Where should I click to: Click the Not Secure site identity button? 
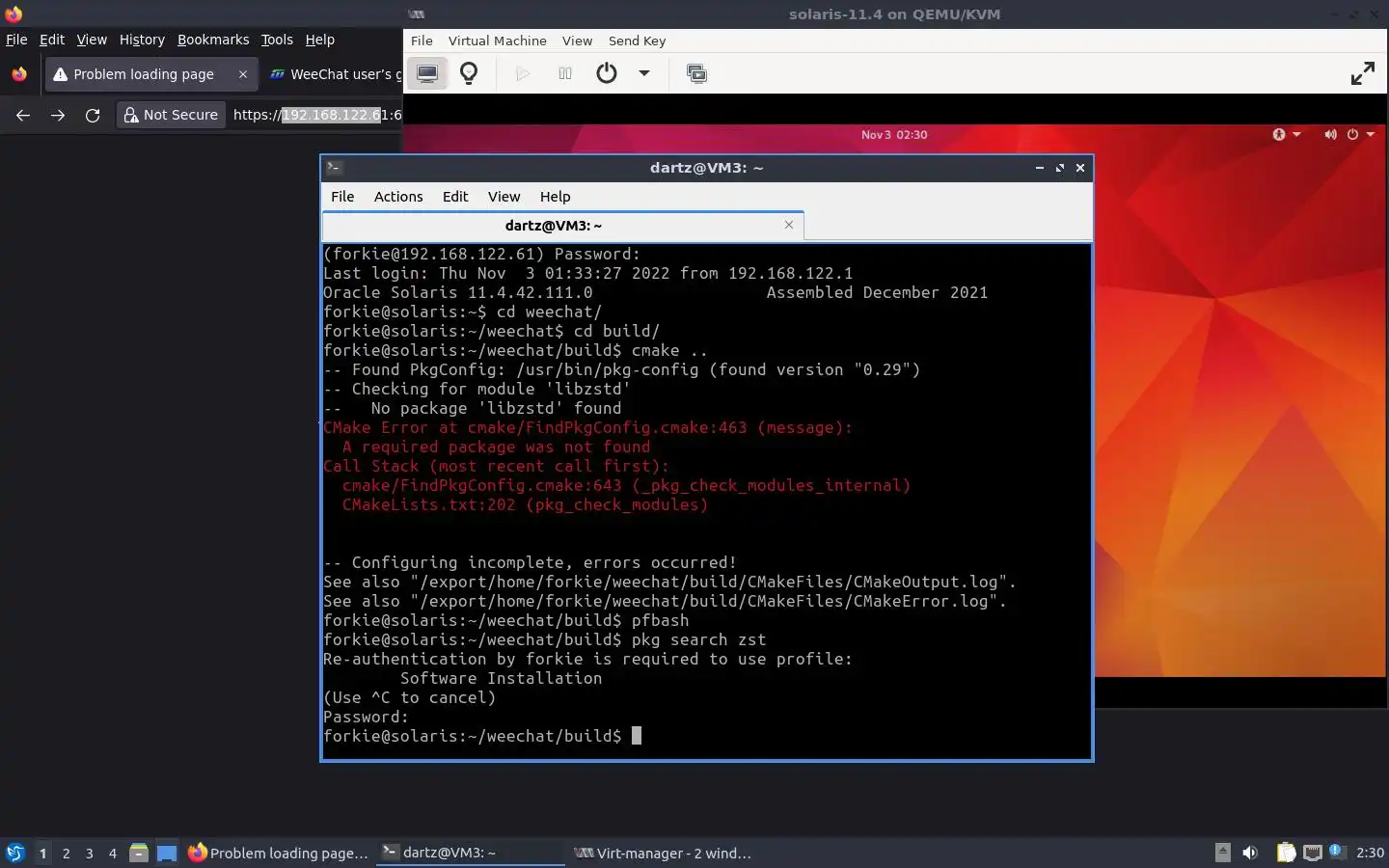[x=171, y=115]
